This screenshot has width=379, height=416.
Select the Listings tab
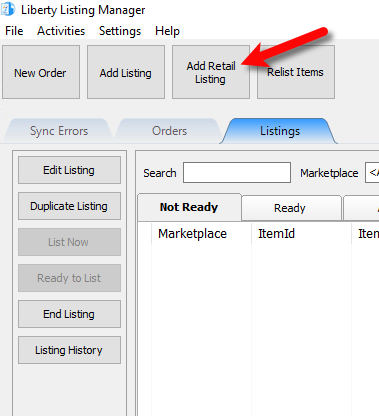click(x=280, y=131)
